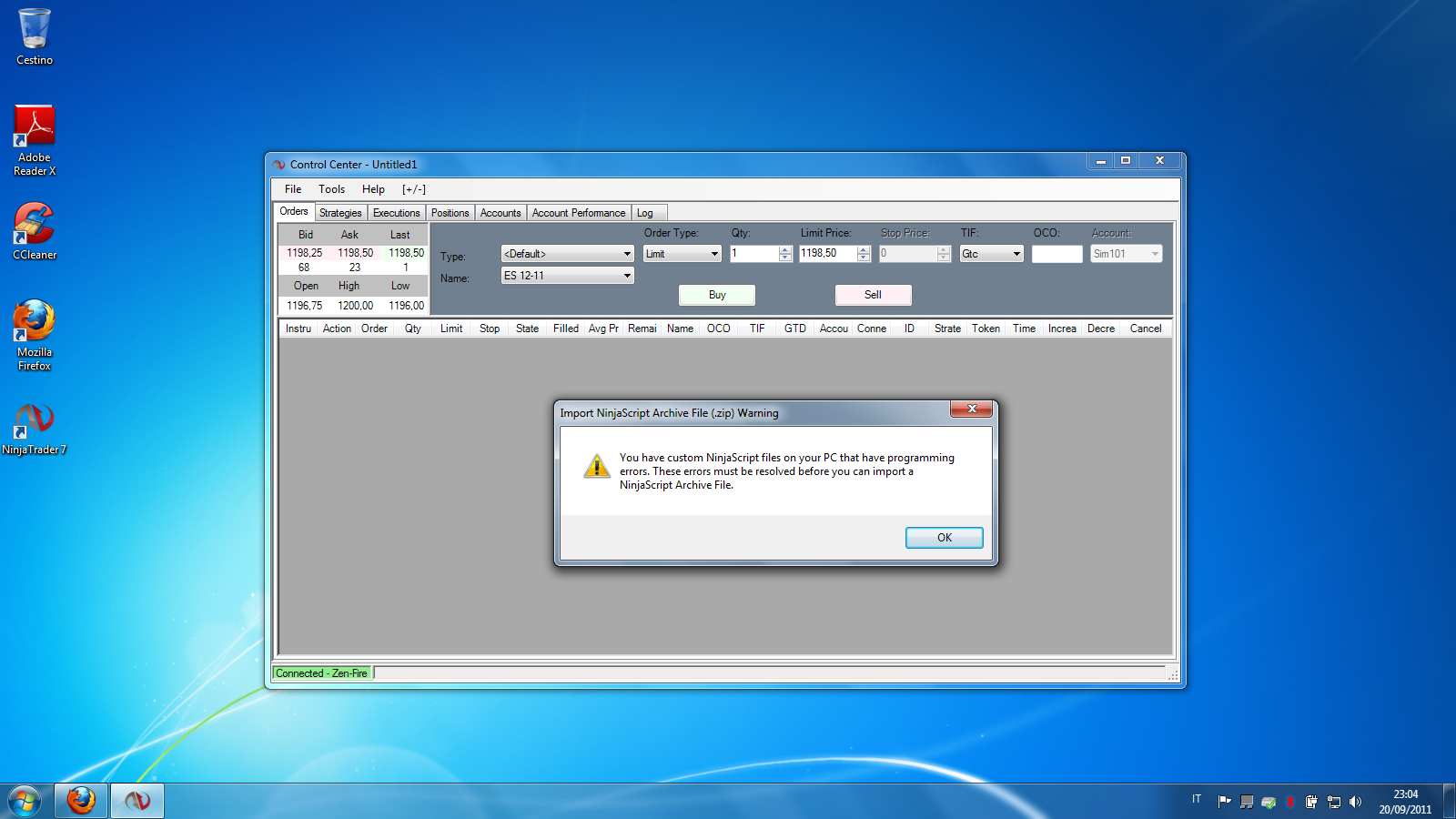Select the Accounts tab

click(500, 213)
